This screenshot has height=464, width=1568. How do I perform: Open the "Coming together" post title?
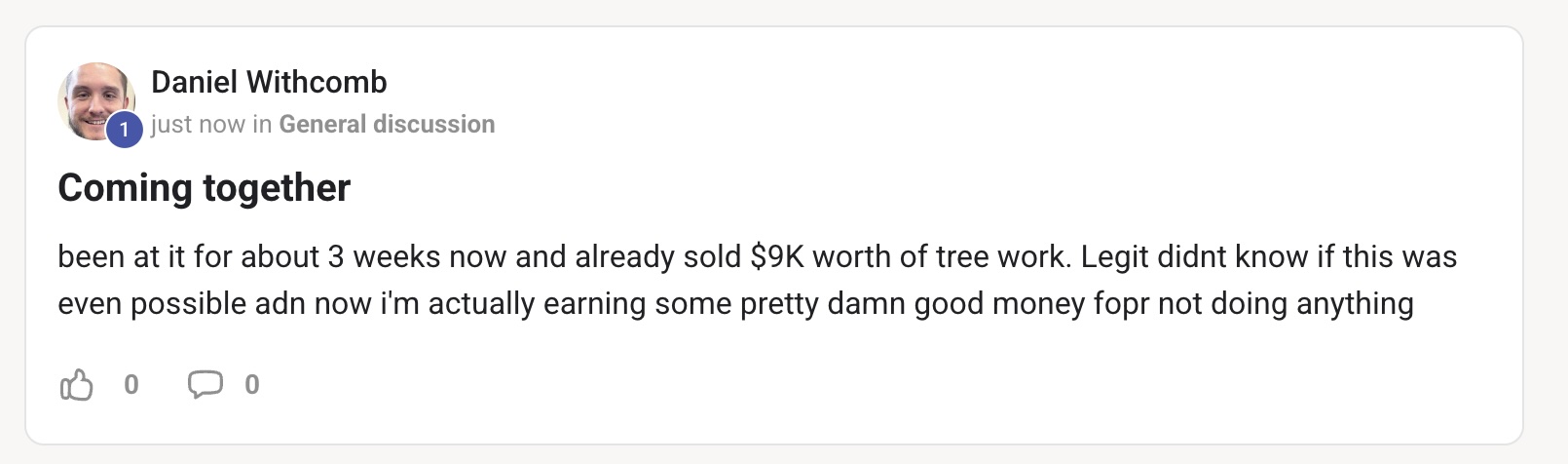click(x=204, y=187)
